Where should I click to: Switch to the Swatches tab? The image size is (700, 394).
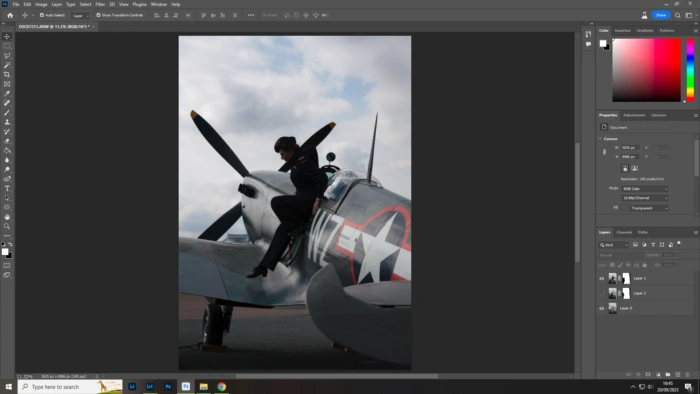click(622, 31)
